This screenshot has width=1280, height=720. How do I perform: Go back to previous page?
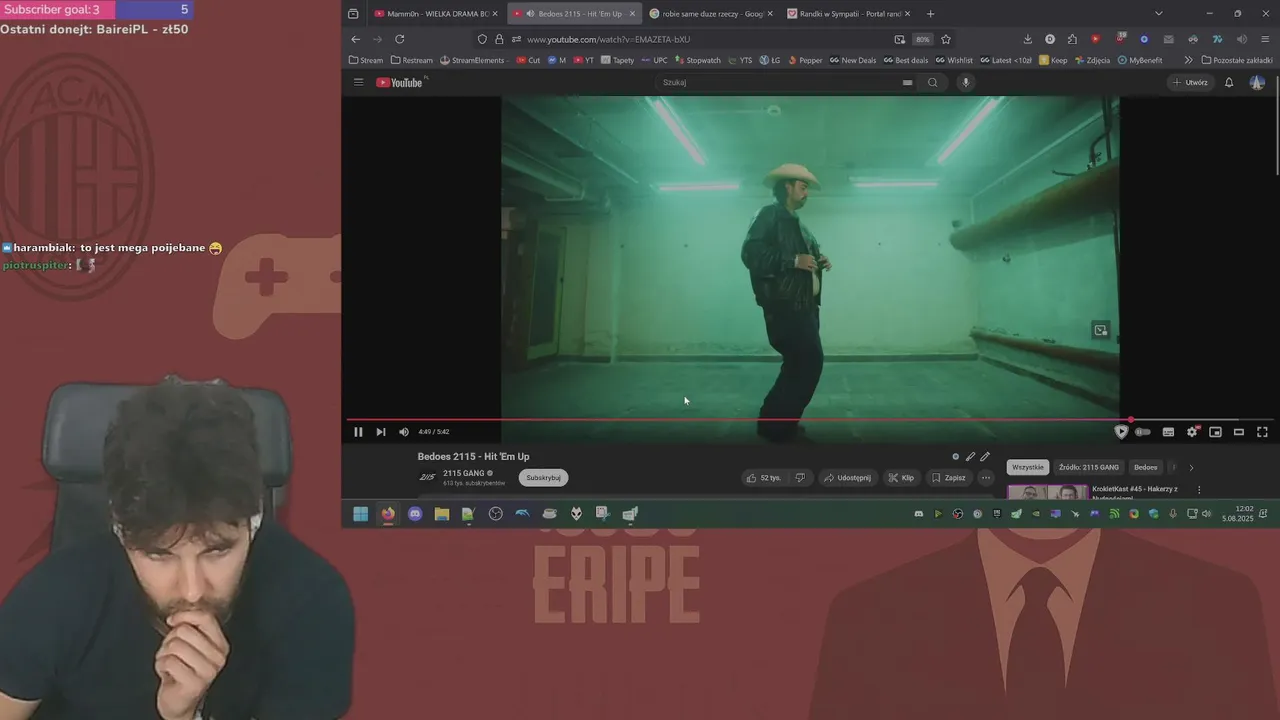pyautogui.click(x=356, y=39)
